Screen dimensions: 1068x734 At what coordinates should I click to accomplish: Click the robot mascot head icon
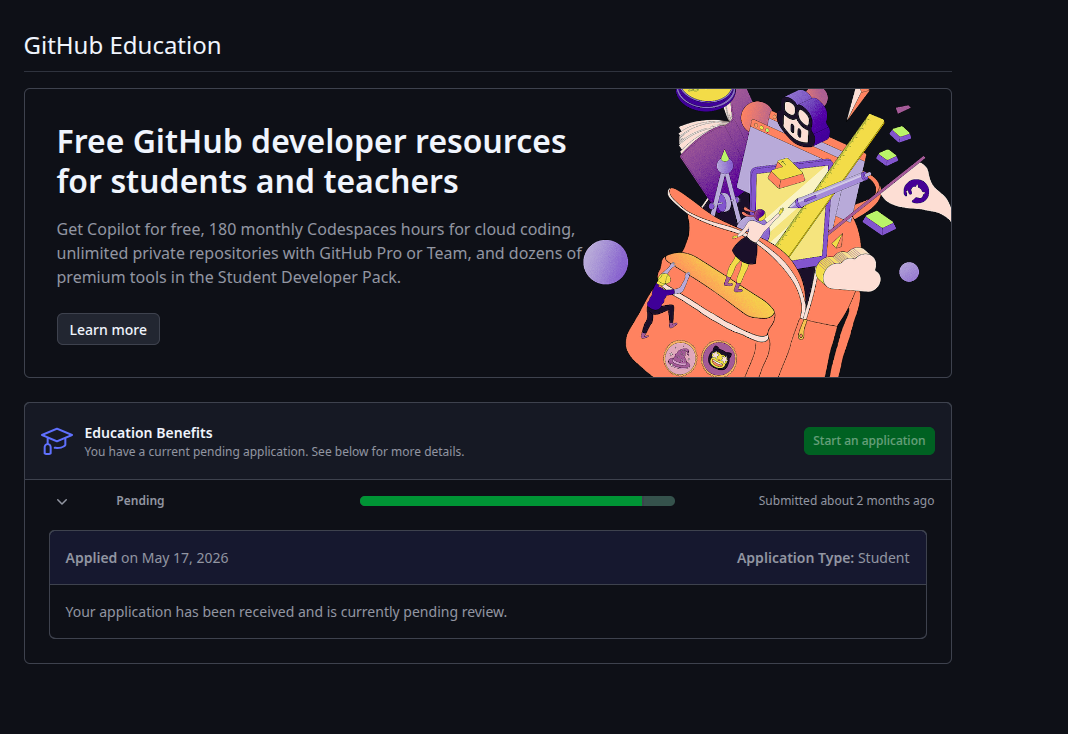pyautogui.click(x=803, y=117)
